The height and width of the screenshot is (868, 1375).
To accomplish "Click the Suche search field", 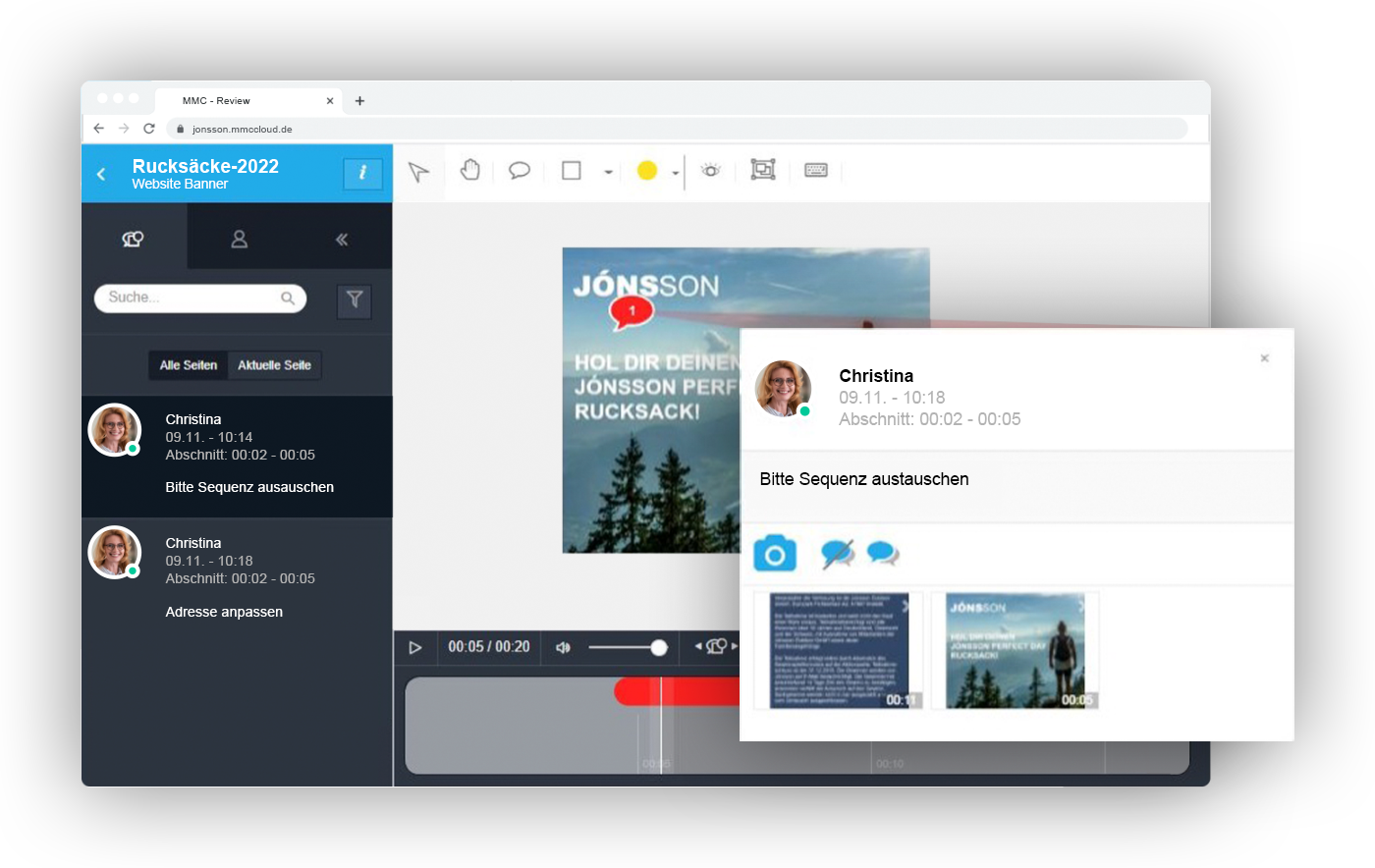I will click(x=200, y=298).
